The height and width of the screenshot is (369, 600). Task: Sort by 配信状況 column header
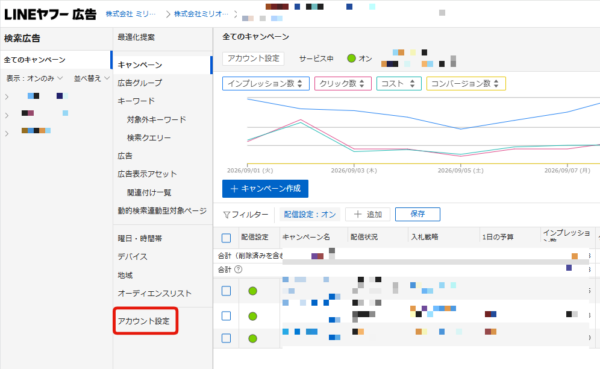pos(364,237)
